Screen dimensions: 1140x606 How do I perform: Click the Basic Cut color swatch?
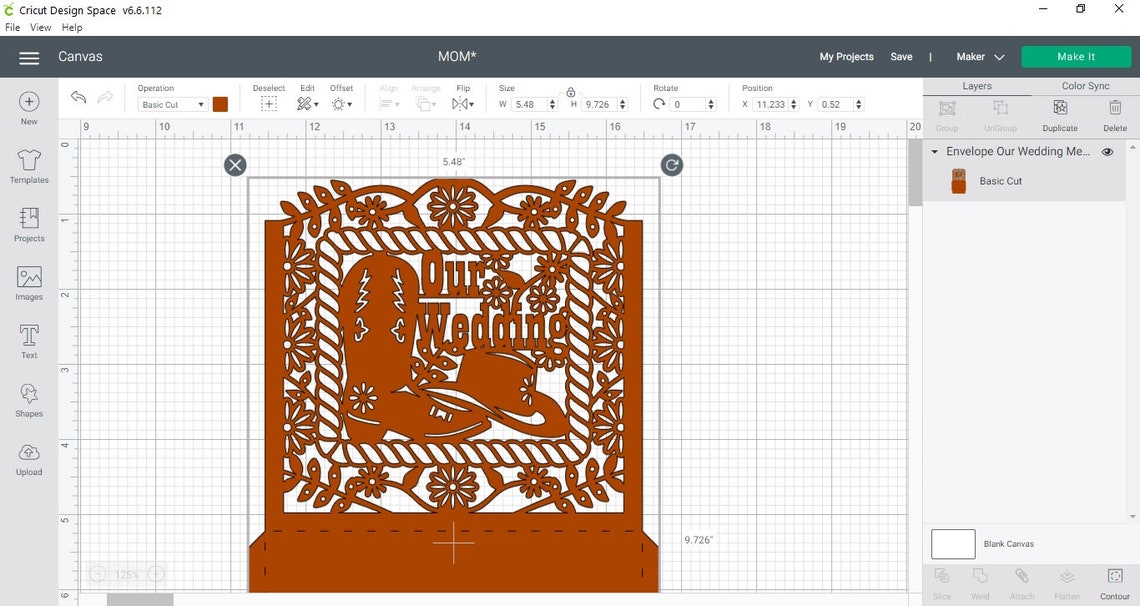[x=220, y=104]
